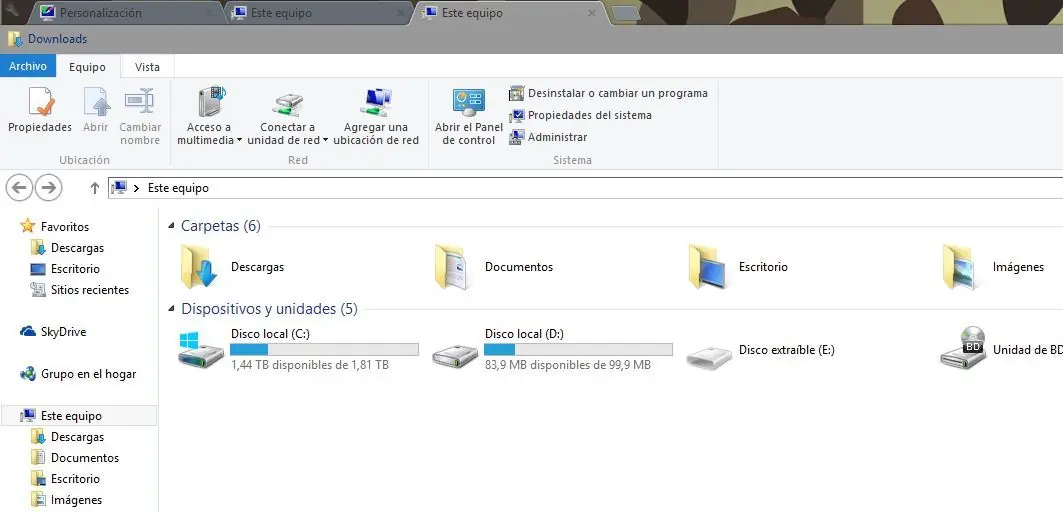Click the Propiedades ribbon icon
Screen dimensions: 1063x512
[40, 102]
